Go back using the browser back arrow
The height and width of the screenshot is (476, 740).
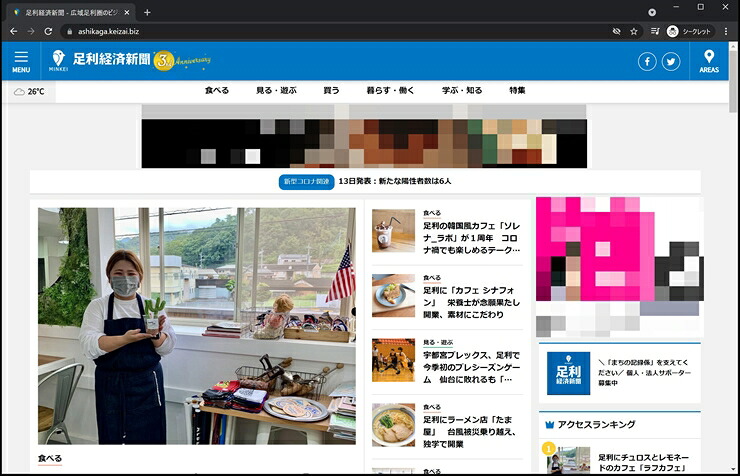pos(14,31)
